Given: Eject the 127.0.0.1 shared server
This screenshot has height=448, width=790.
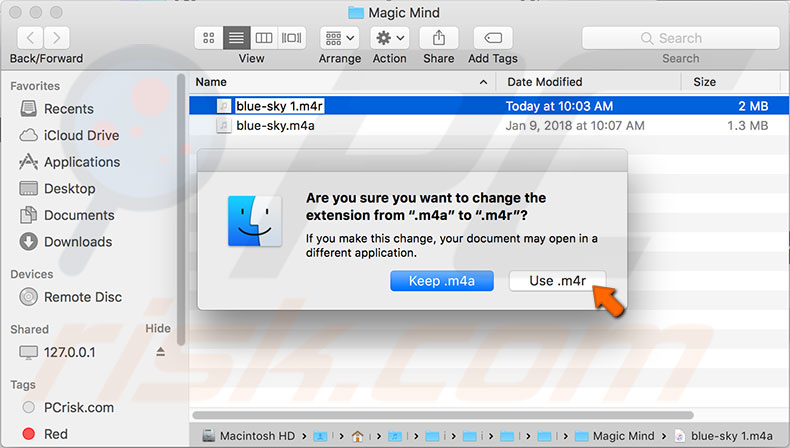Looking at the screenshot, I should pyautogui.click(x=161, y=352).
